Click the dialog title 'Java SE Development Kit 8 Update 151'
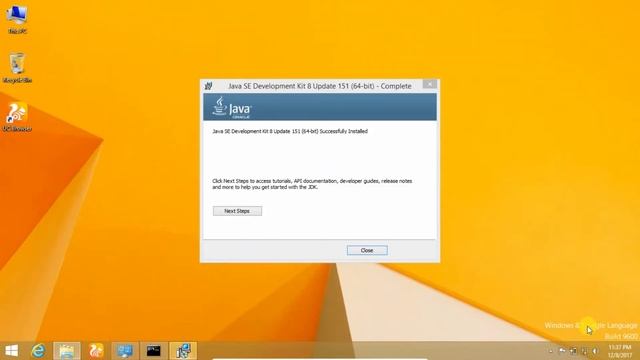The height and width of the screenshot is (360, 640). coord(320,86)
